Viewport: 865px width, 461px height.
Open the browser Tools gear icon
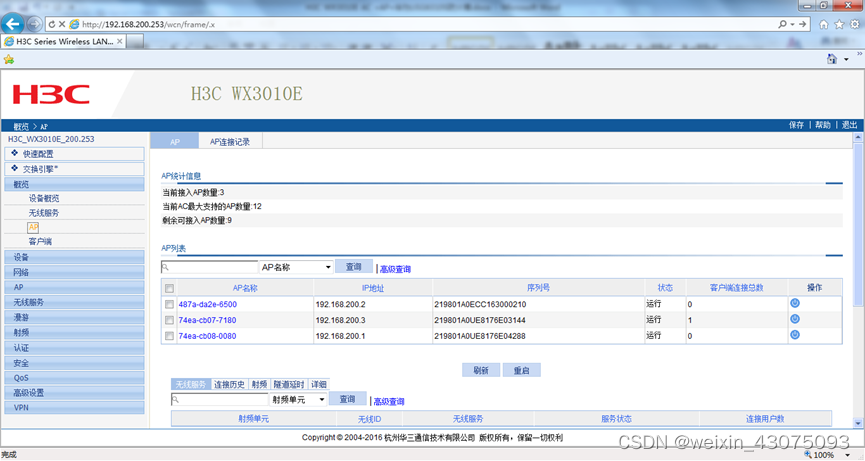[x=855, y=24]
